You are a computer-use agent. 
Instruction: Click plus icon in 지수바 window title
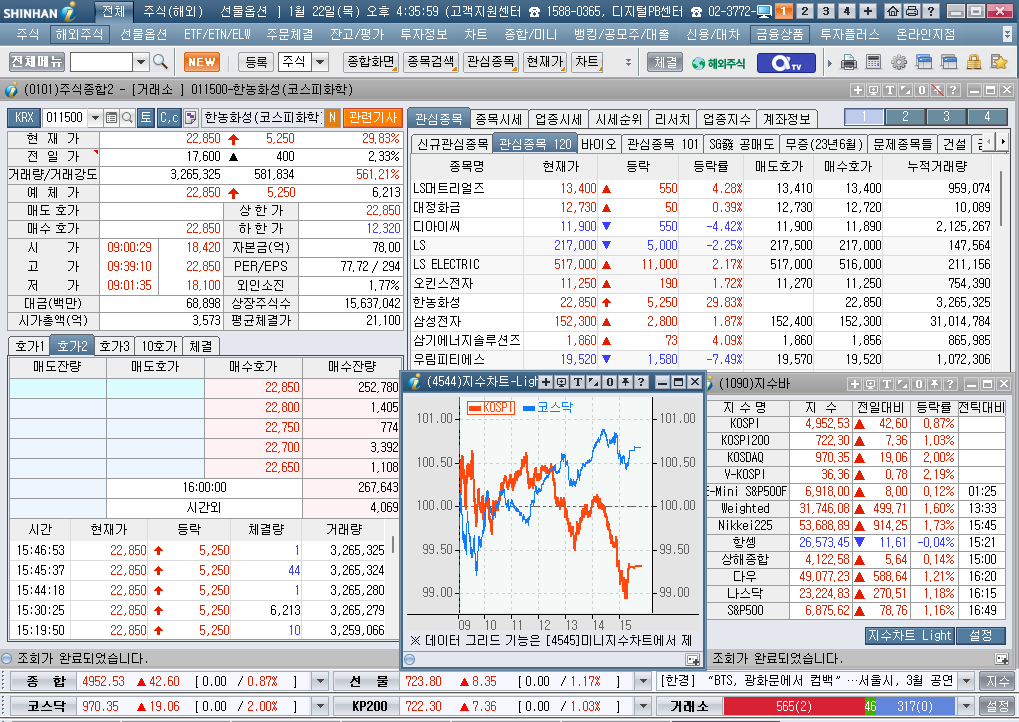855,384
